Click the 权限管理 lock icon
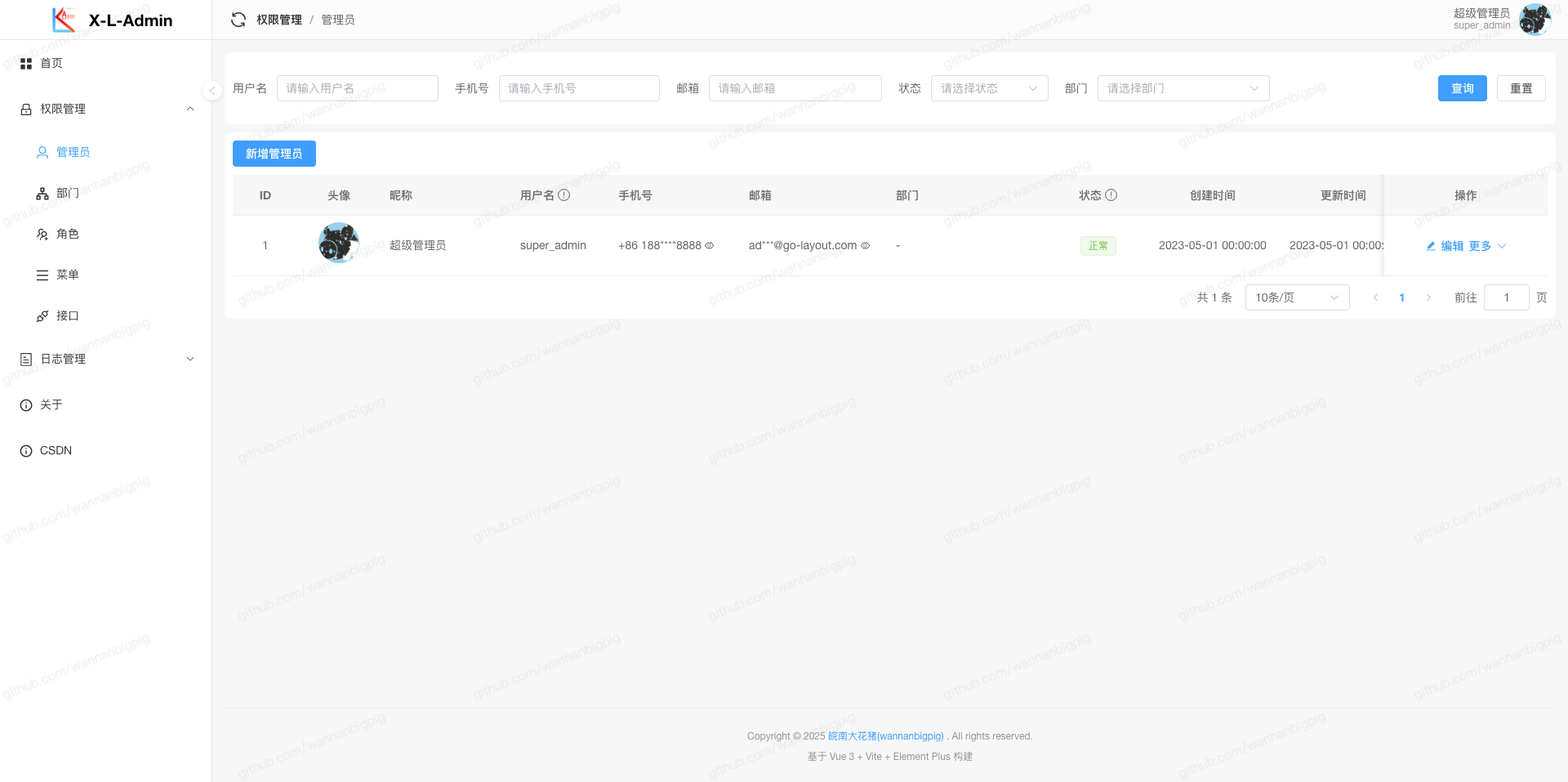Image resolution: width=1568 pixels, height=782 pixels. pos(26,109)
